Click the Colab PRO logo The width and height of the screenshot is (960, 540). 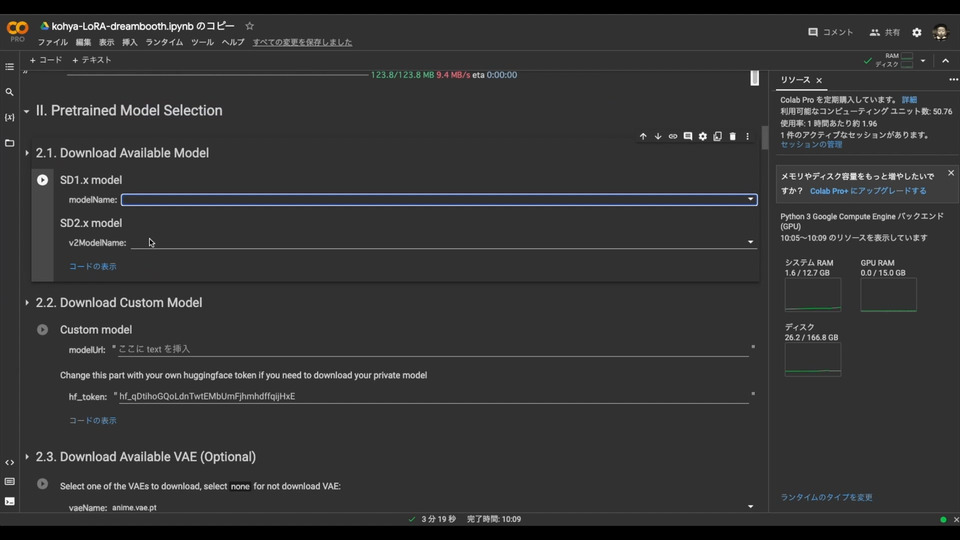pos(17,31)
